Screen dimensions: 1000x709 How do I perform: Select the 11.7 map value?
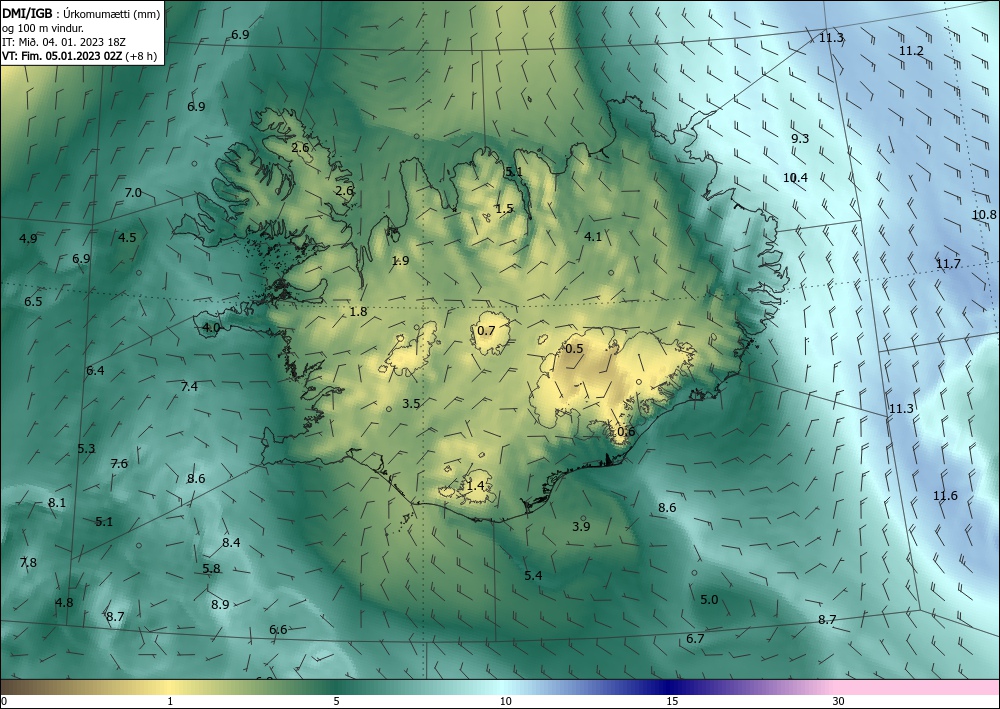point(948,264)
